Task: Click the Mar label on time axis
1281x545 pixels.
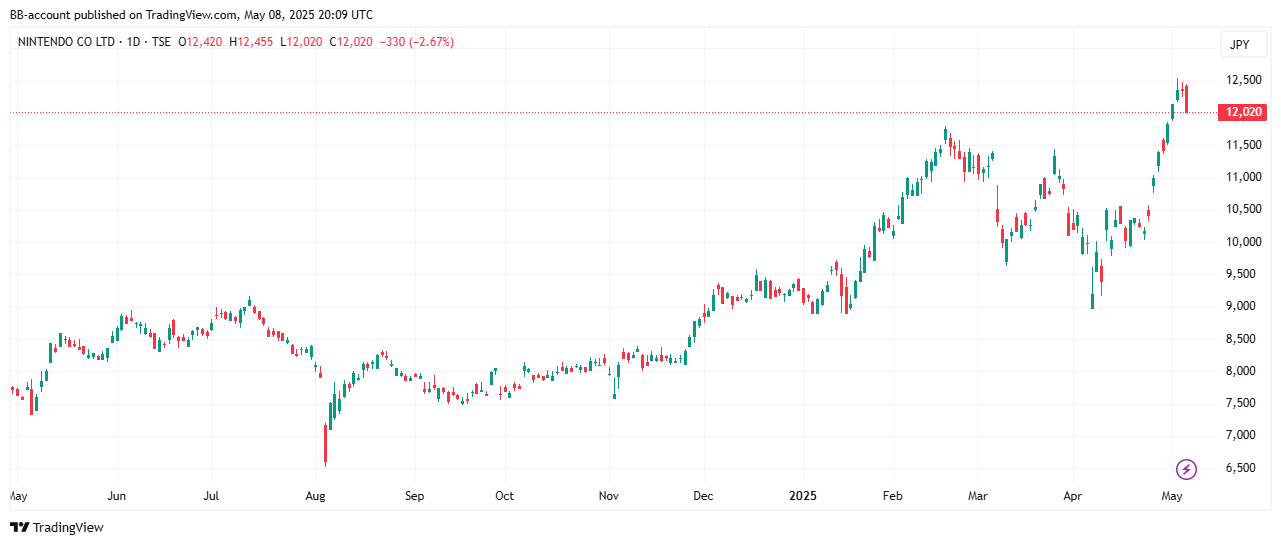Action: [x=980, y=496]
